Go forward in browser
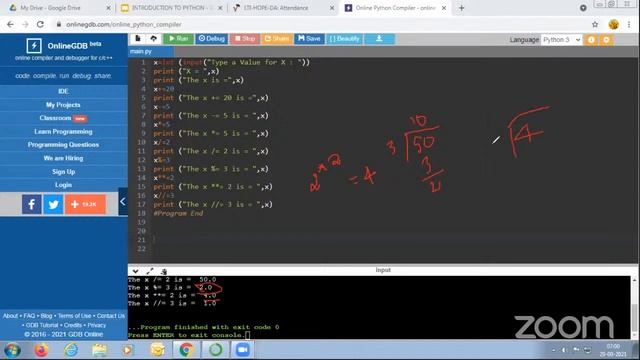The height and width of the screenshot is (360, 640). 25,24
